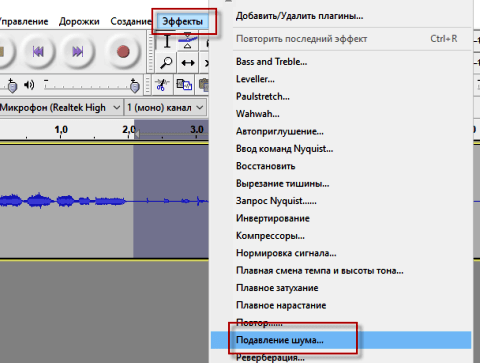Select the Time Shift arrows tool
This screenshot has height=363, width=480.
(x=188, y=63)
